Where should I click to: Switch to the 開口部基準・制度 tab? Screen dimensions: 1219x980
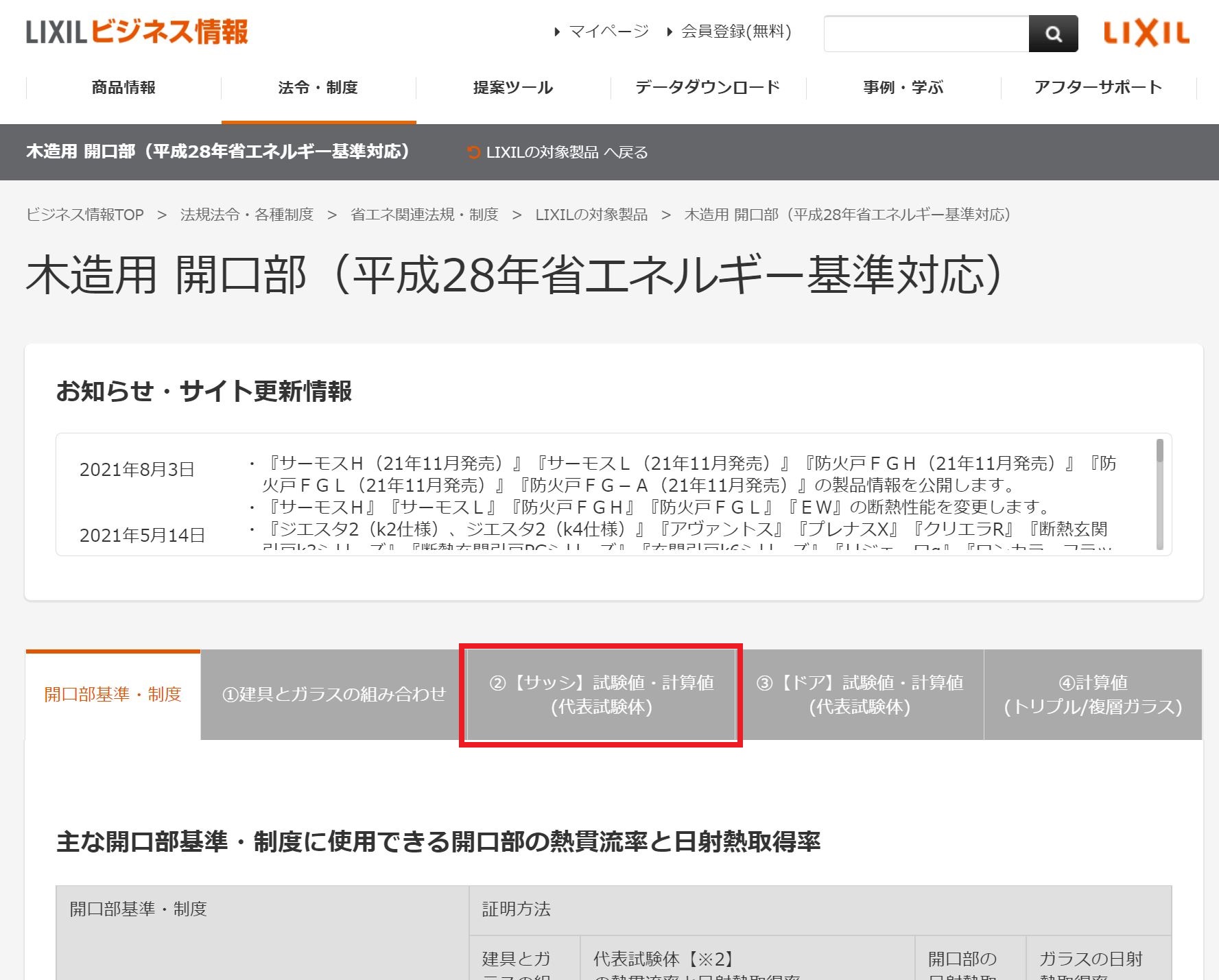pos(112,694)
